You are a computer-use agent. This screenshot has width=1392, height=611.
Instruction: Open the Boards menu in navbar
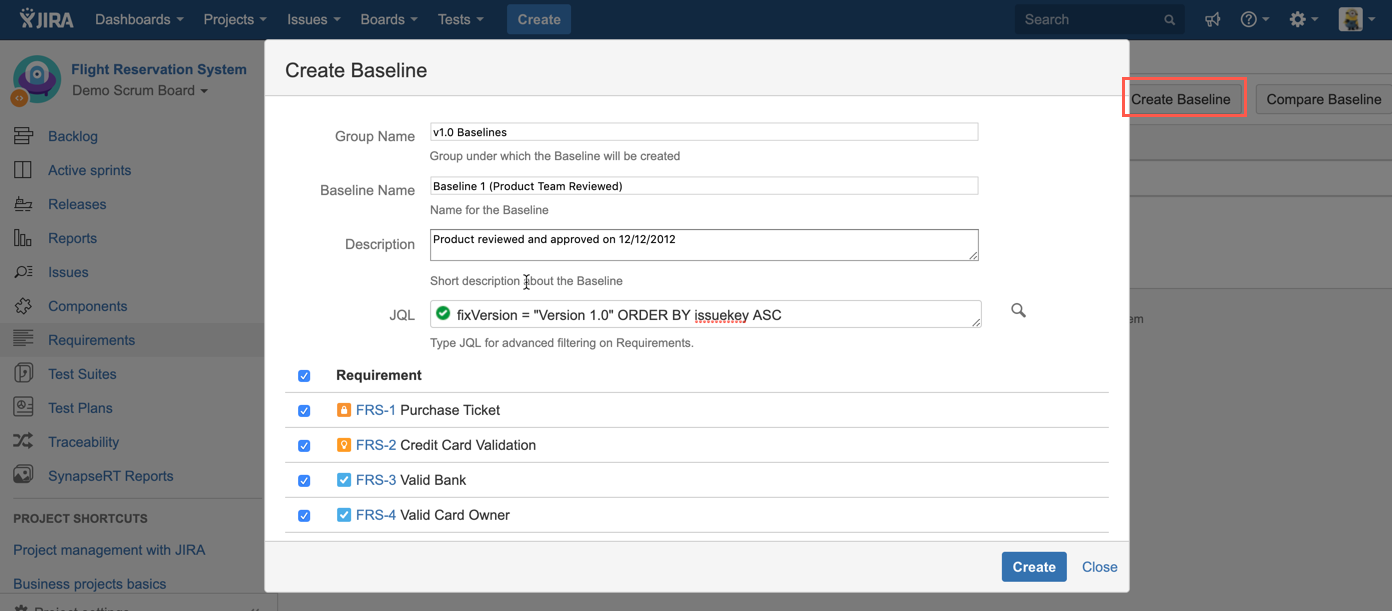pos(390,20)
